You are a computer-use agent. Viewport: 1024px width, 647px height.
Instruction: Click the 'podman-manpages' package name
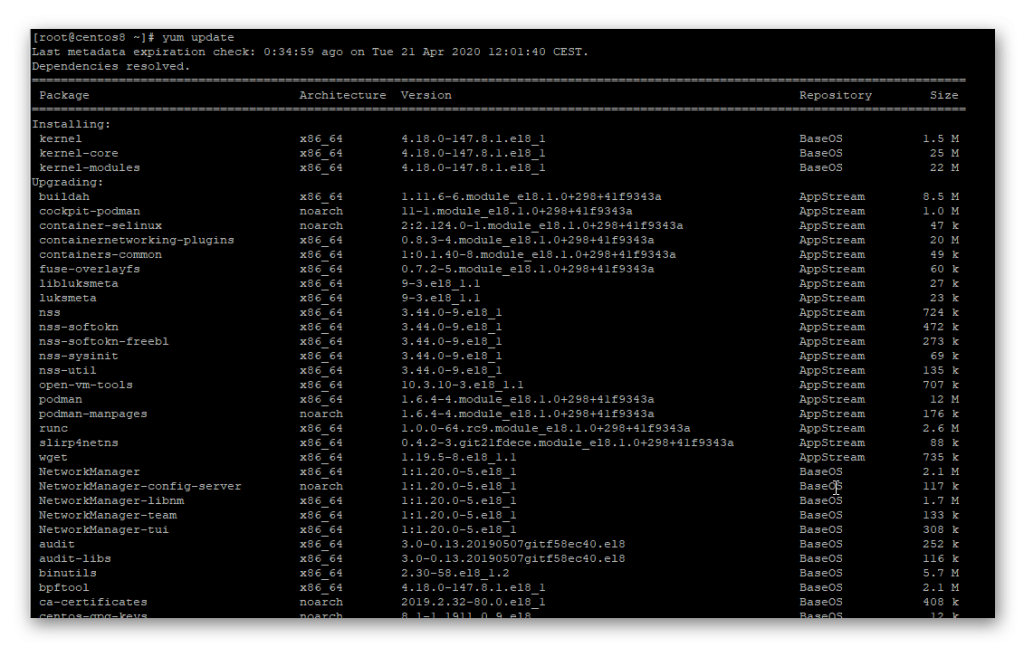click(x=93, y=414)
